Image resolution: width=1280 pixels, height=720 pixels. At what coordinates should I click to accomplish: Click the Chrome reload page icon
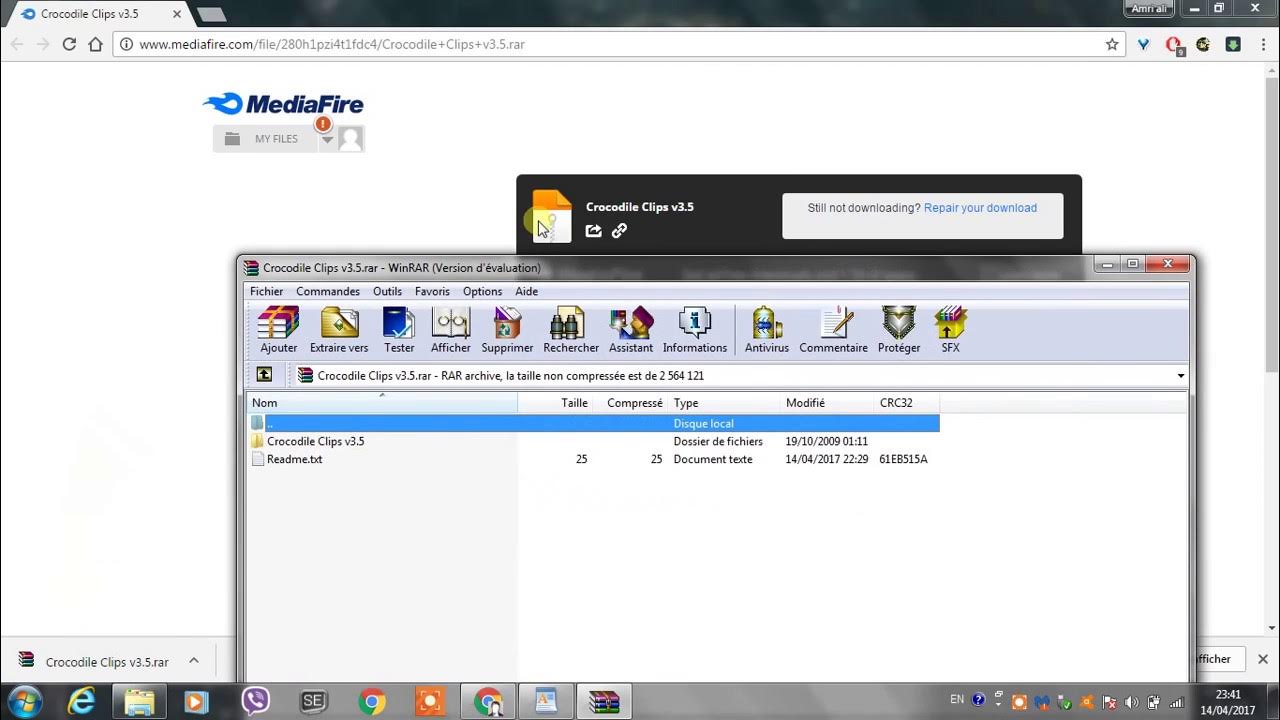(x=69, y=44)
